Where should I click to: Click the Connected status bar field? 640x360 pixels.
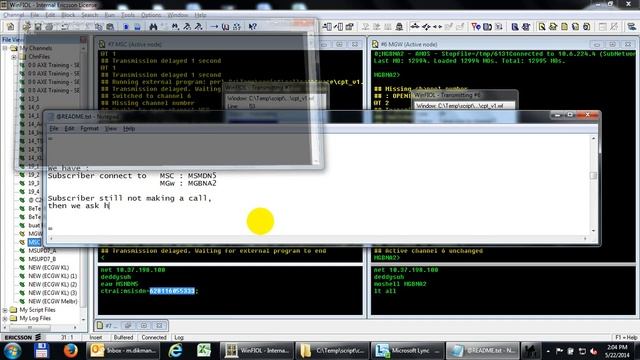153,338
